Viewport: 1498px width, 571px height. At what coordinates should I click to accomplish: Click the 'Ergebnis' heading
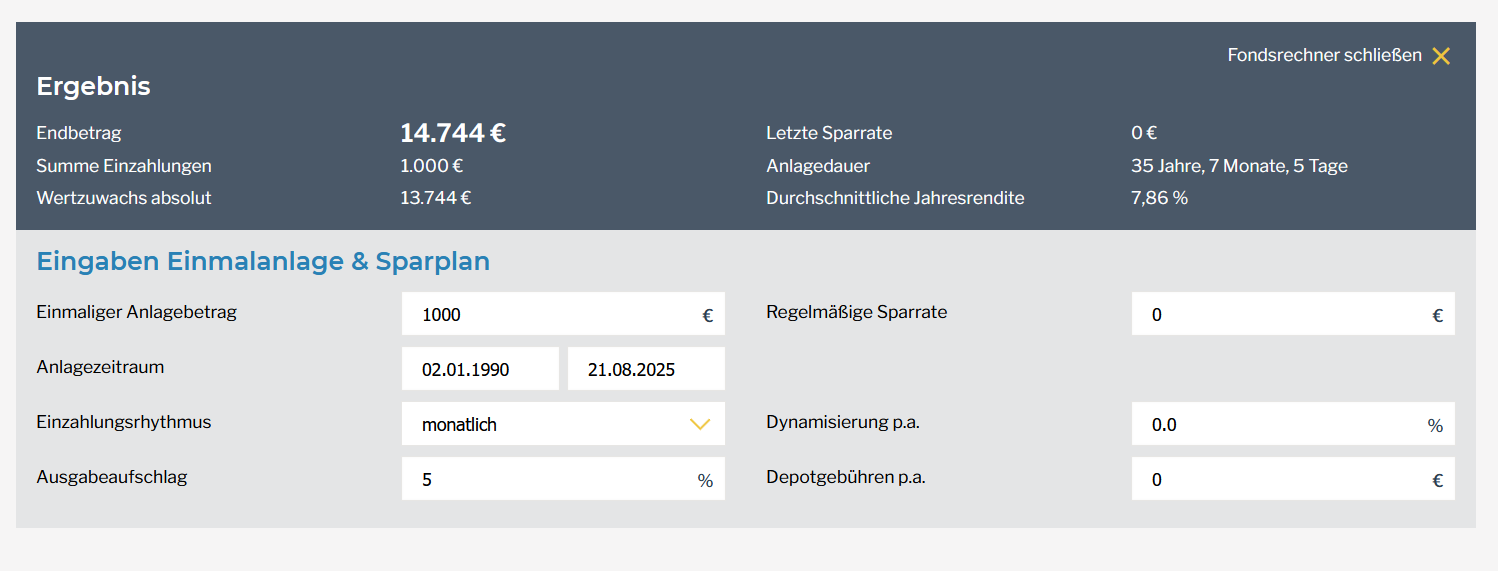click(93, 86)
